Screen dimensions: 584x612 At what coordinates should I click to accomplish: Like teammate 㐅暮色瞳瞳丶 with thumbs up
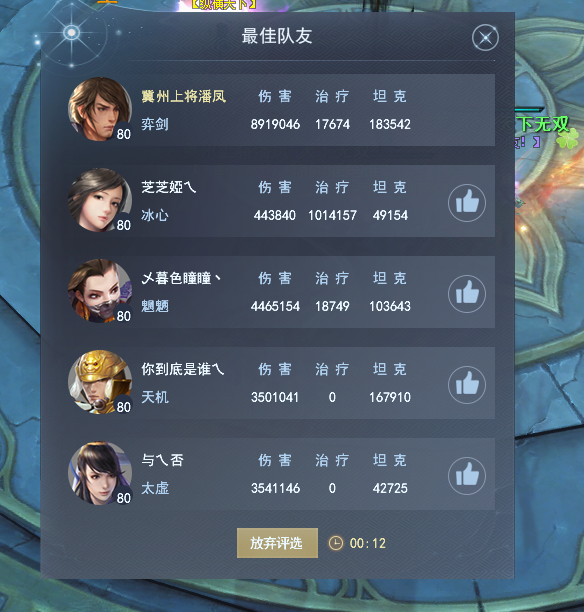tap(467, 294)
